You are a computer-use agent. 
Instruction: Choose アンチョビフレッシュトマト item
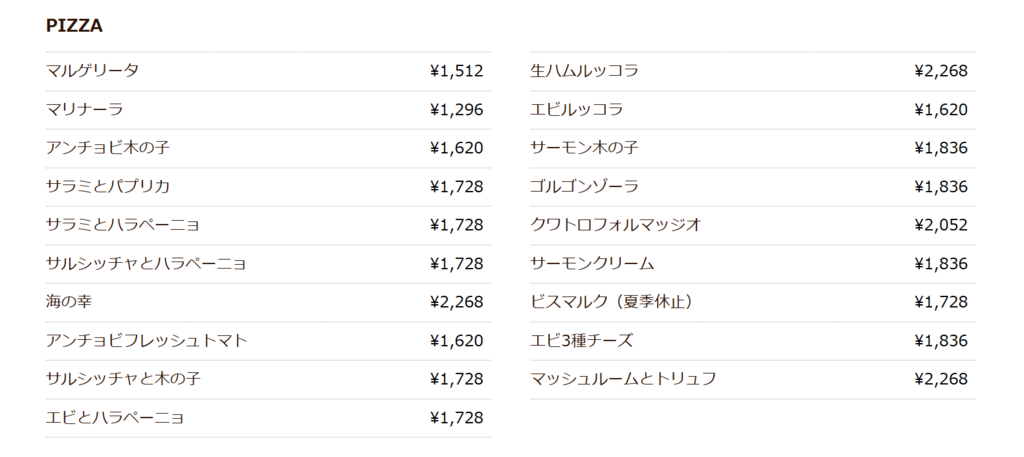tap(147, 340)
